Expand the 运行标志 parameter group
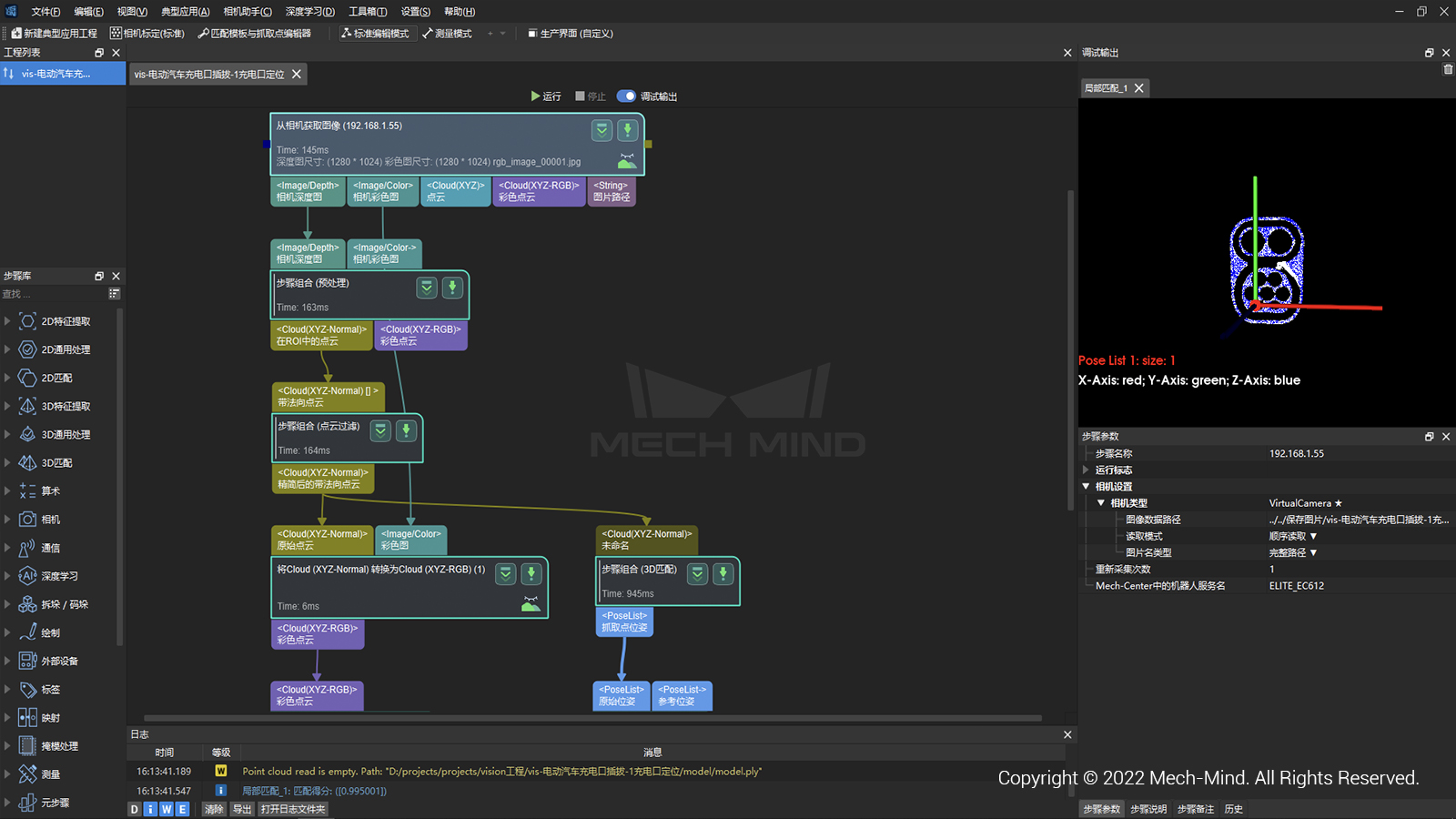 pyautogui.click(x=1086, y=470)
